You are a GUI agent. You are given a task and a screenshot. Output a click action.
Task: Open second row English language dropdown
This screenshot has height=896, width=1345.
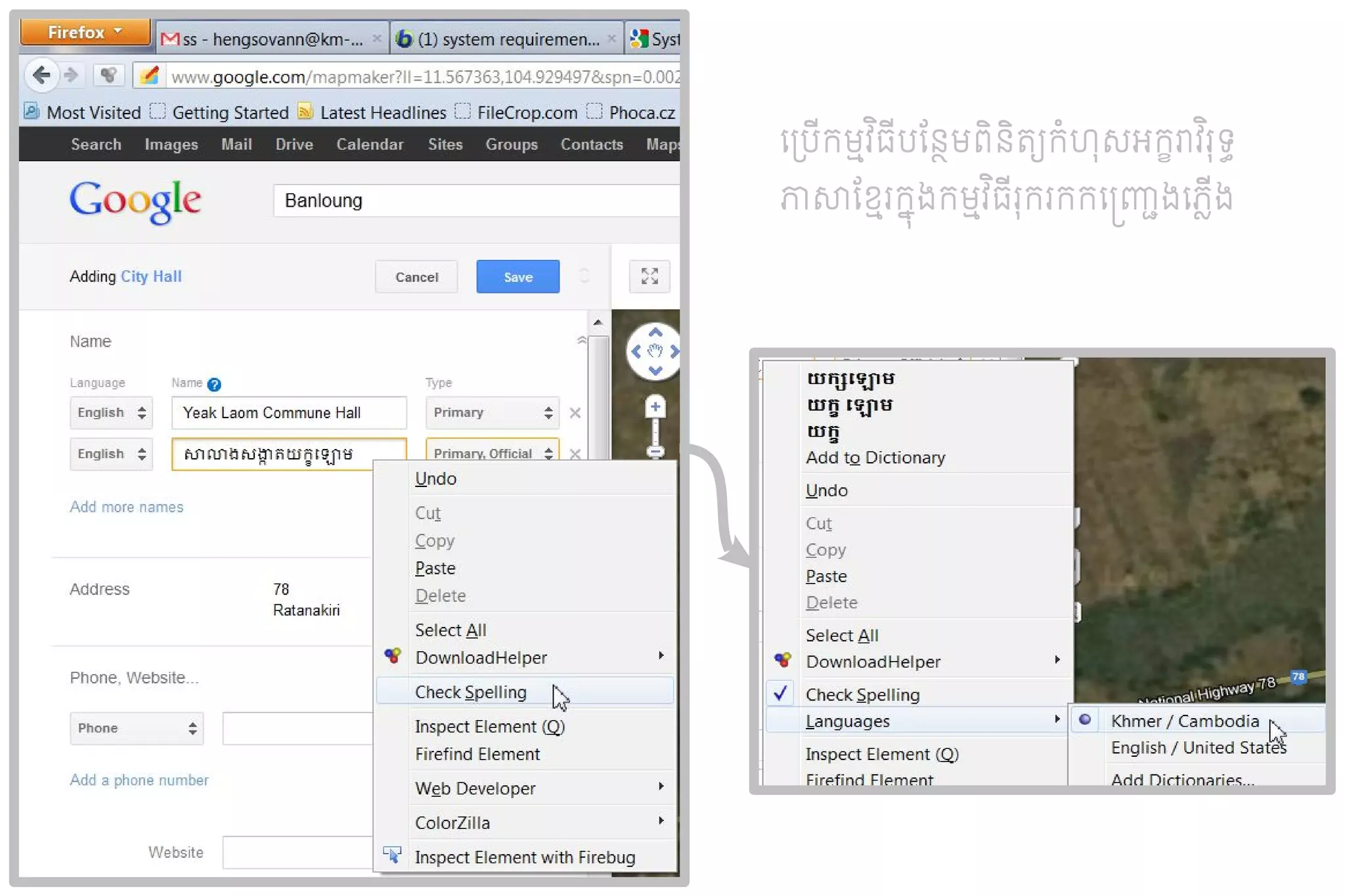coord(111,454)
